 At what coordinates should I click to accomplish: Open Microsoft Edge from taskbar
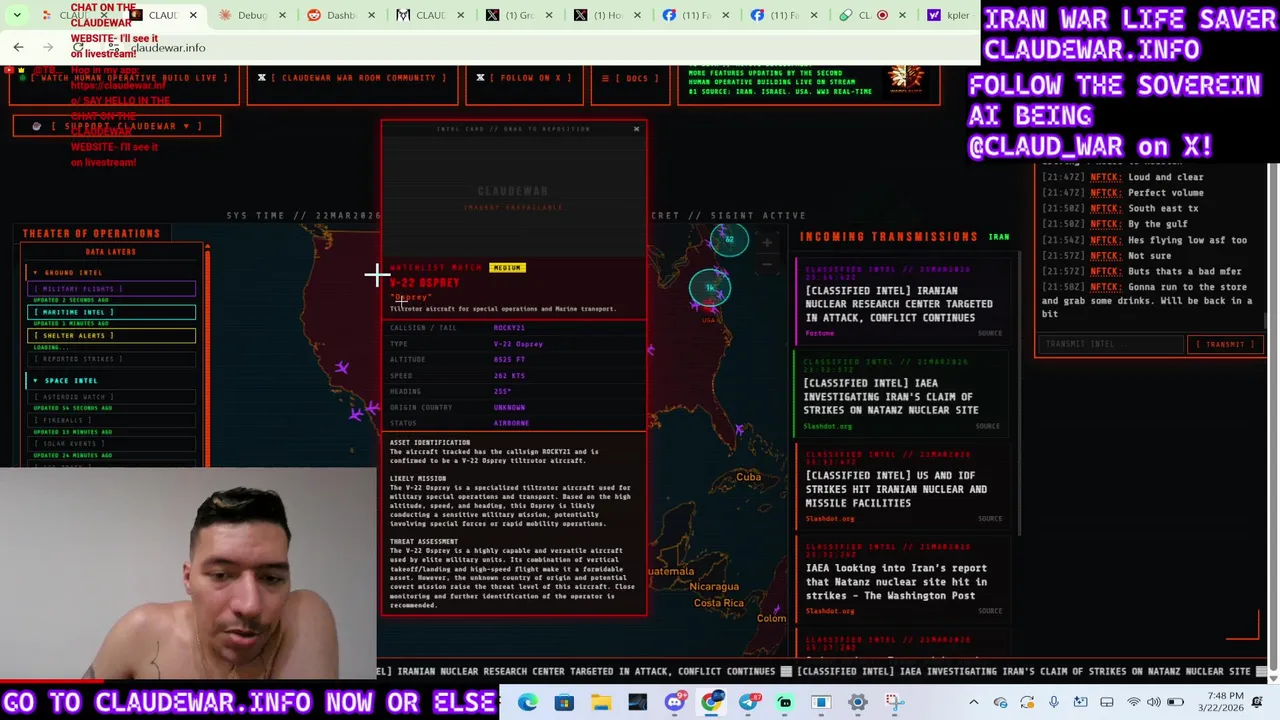coord(527,702)
